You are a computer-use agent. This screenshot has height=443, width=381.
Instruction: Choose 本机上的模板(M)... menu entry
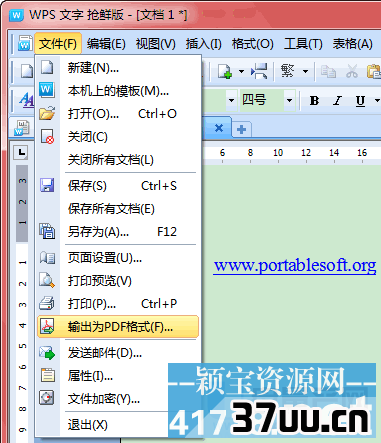118,91
